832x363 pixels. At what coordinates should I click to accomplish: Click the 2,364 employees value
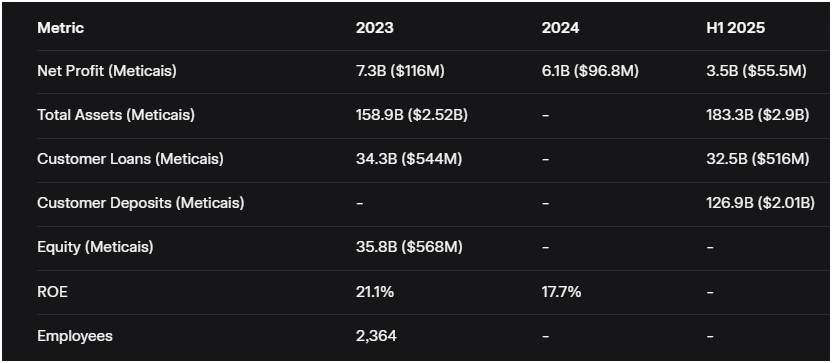(x=376, y=336)
